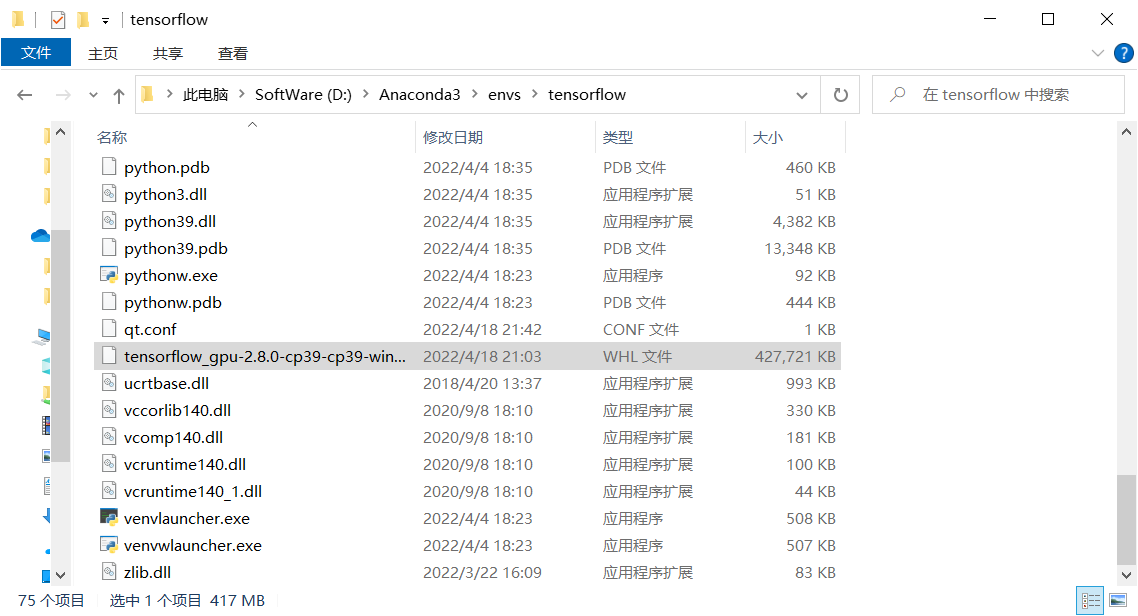Expand the chevron before 此电脑 in path

tap(169, 94)
